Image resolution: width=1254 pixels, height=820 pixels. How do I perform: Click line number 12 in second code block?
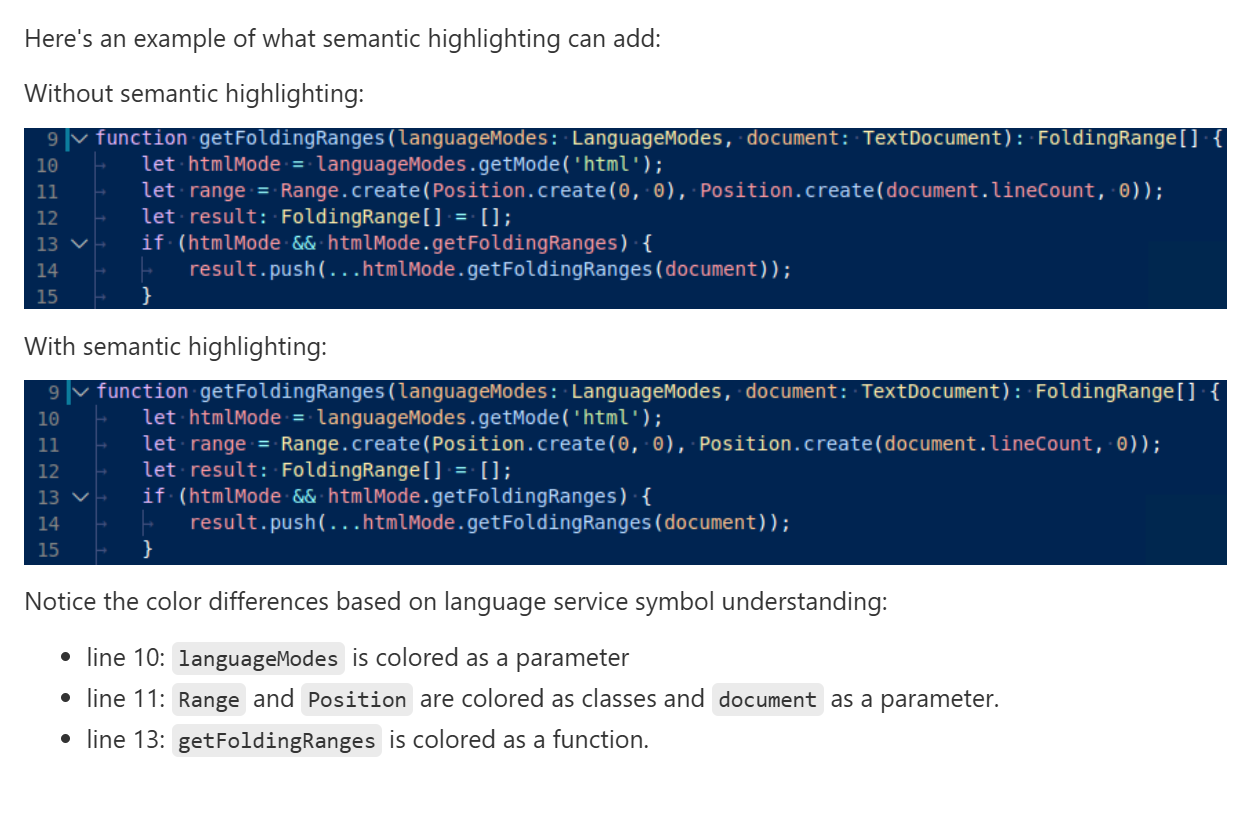pos(47,471)
